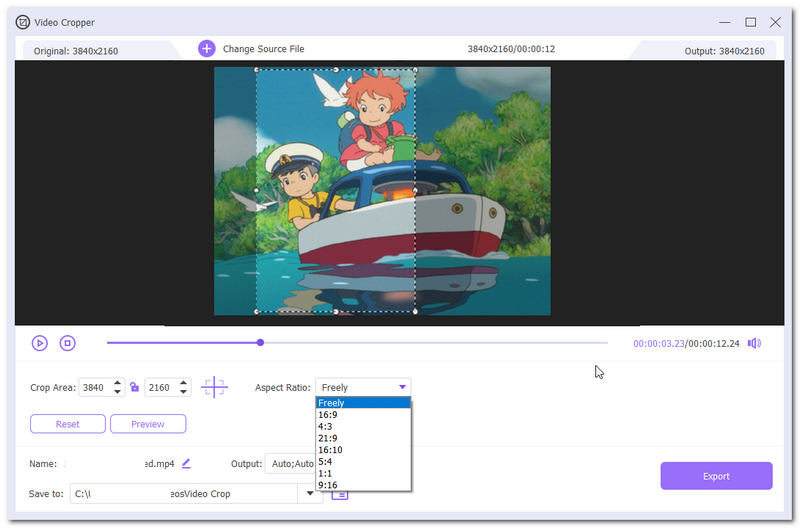The image size is (800, 528).
Task: Mute the volume speaker icon
Action: [x=754, y=343]
